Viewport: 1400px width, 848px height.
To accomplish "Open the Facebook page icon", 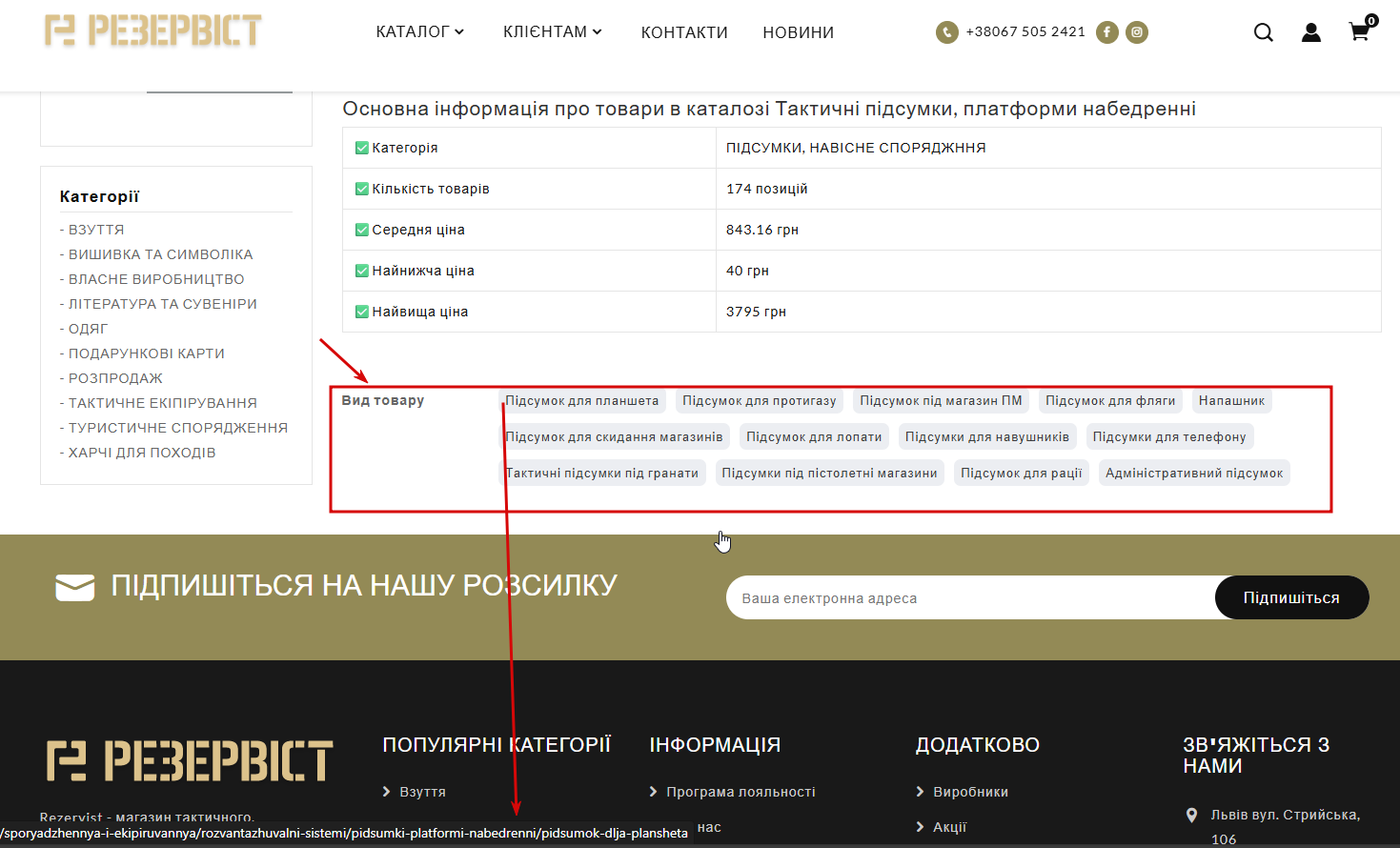I will coord(1106,32).
